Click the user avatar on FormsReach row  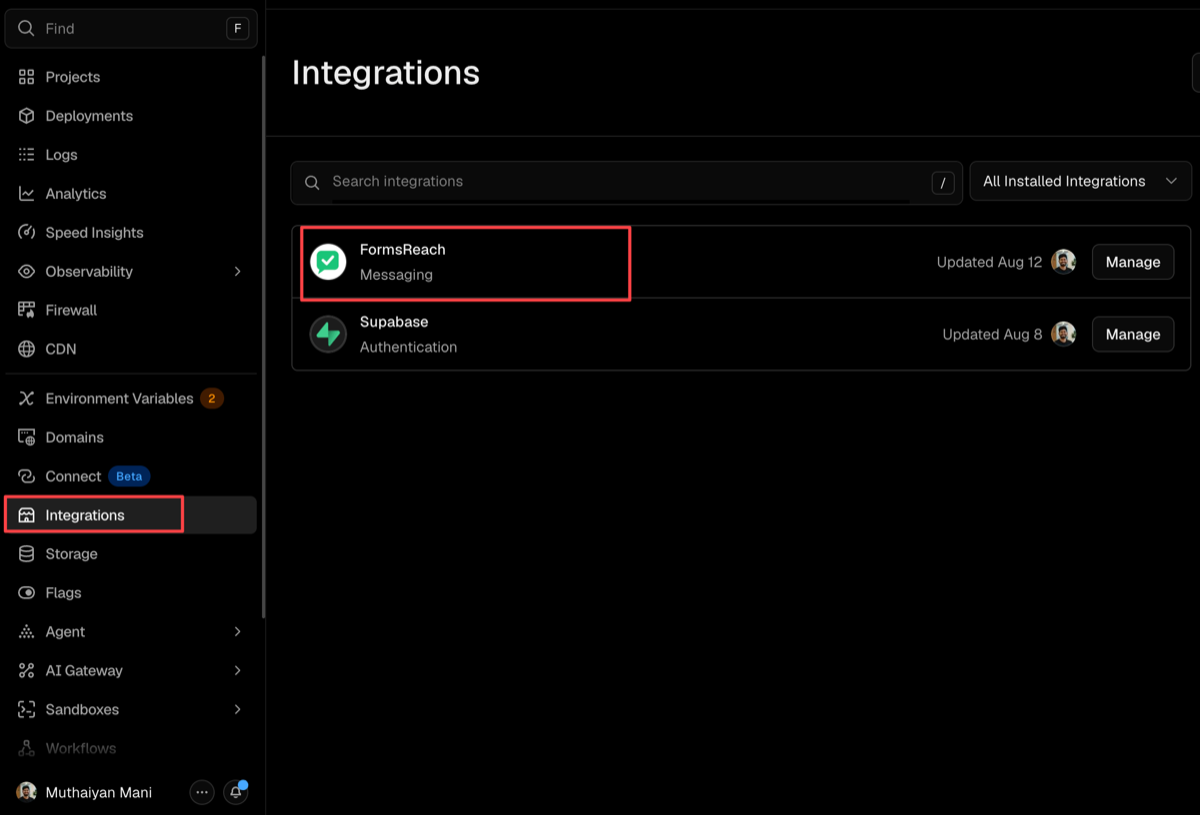pyautogui.click(x=1064, y=262)
